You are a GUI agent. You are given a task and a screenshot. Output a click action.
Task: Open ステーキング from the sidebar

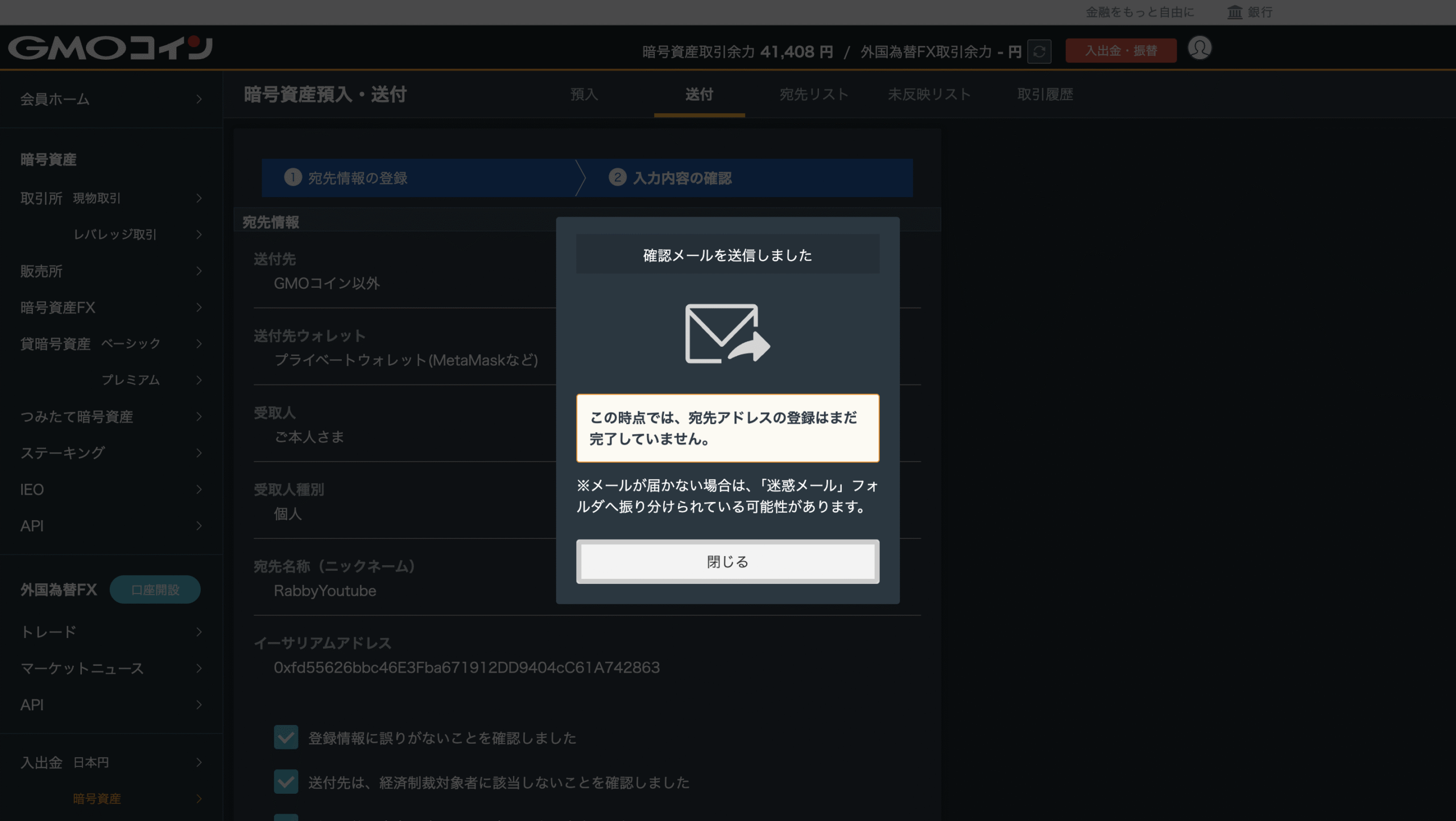point(63,453)
